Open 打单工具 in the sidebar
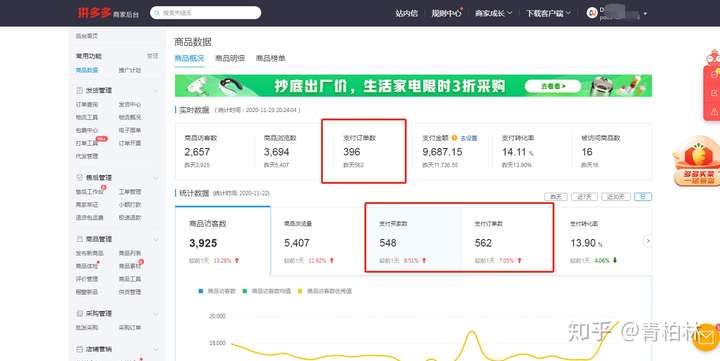720x361 pixels. [87, 143]
